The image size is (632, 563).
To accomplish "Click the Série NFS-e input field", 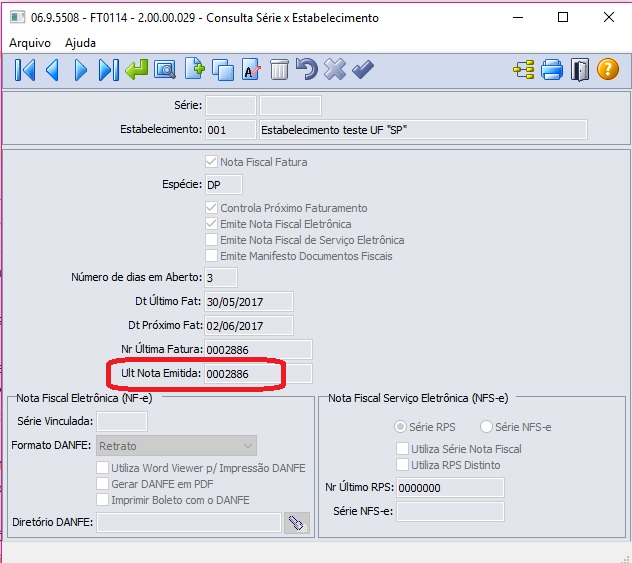I will click(x=450, y=511).
